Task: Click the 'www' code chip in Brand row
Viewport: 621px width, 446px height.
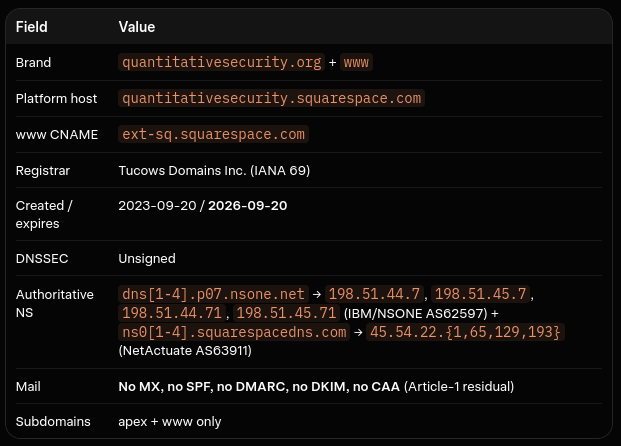Action: click(356, 62)
